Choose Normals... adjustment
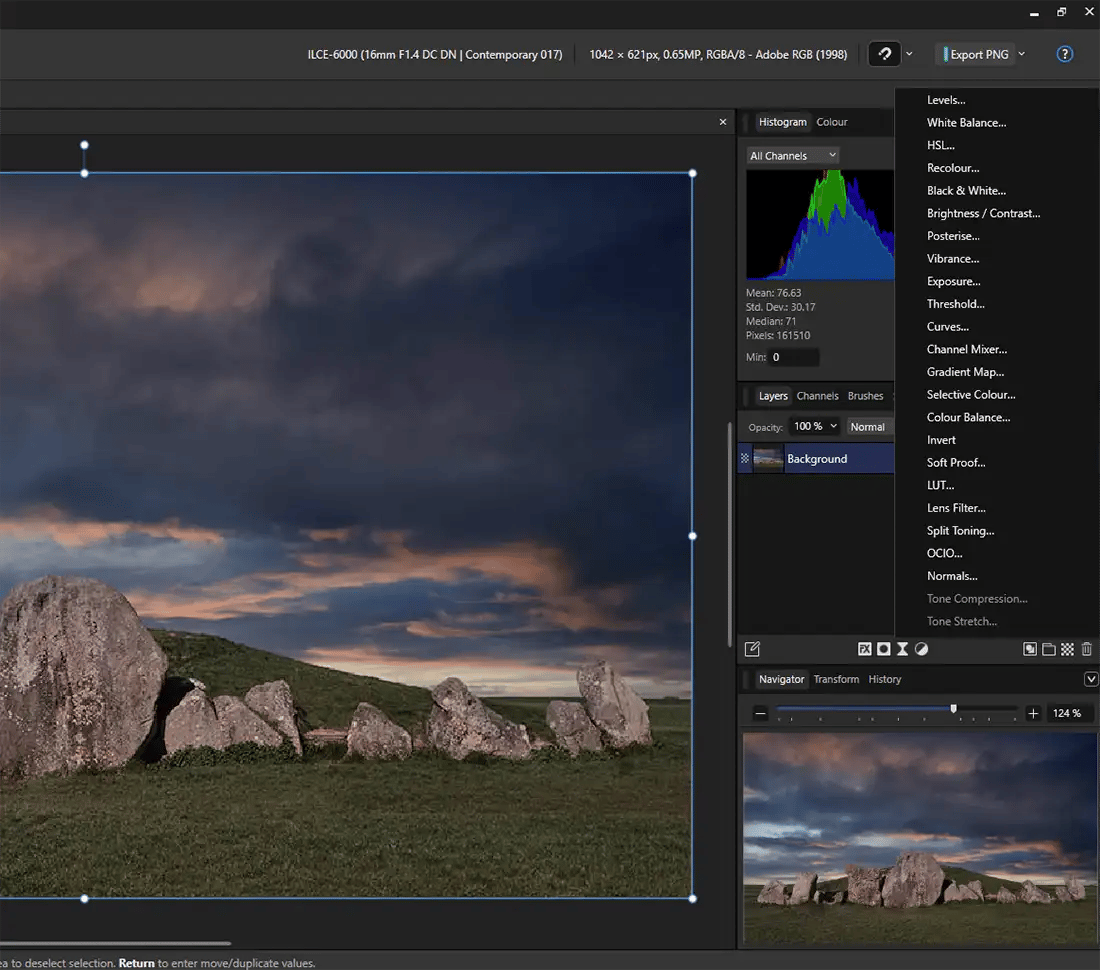 pos(952,576)
